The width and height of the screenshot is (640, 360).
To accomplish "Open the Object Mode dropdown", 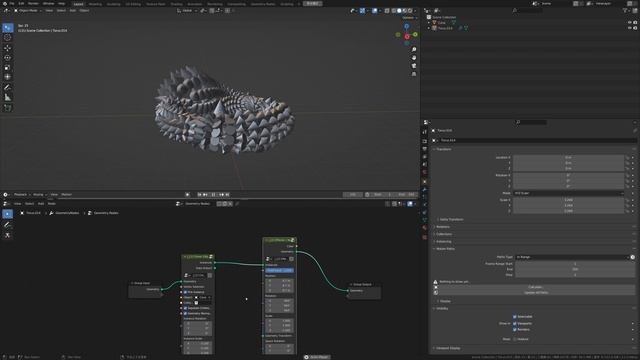I will click(28, 11).
